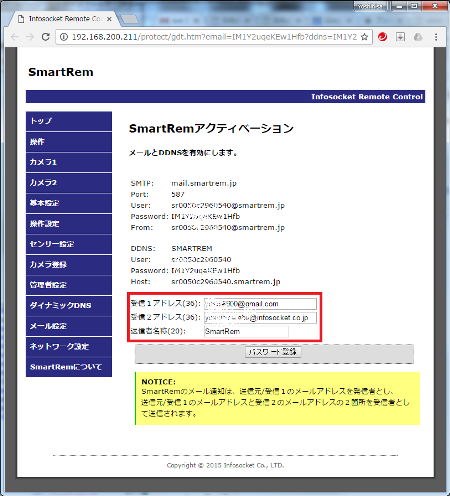
Task: Click the SMTP value mail.smartrem.jp
Action: click(x=204, y=183)
